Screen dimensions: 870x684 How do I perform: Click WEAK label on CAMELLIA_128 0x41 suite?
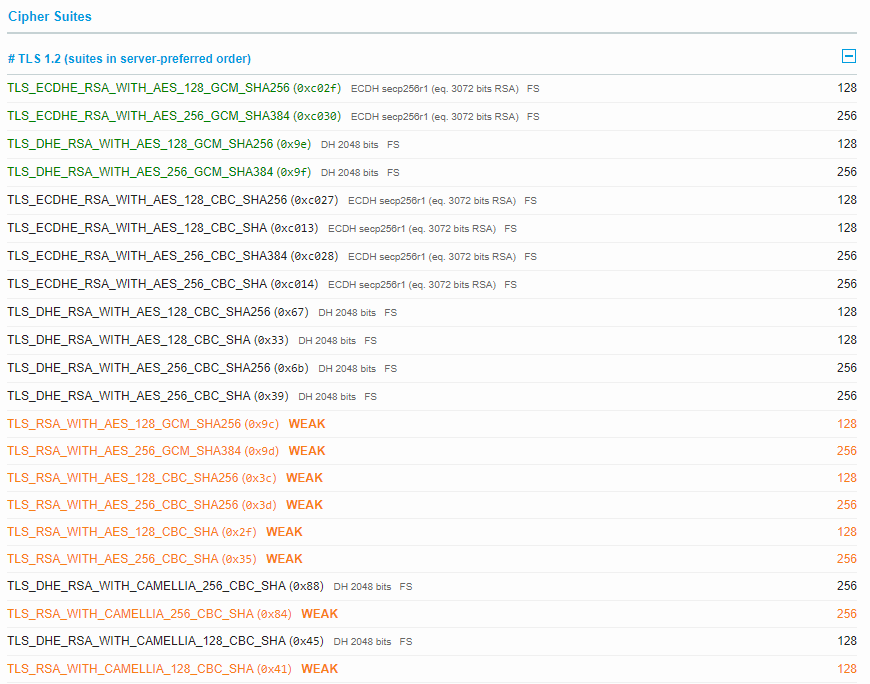(320, 669)
